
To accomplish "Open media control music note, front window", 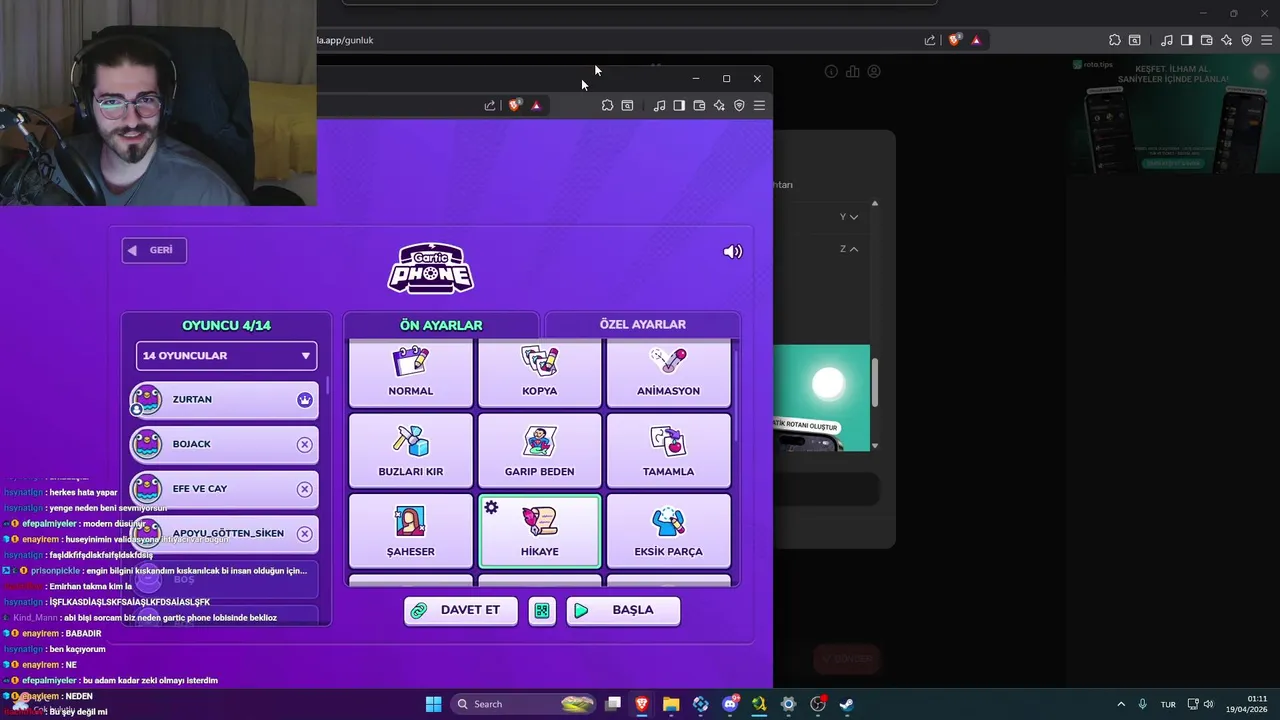I will 659,105.
